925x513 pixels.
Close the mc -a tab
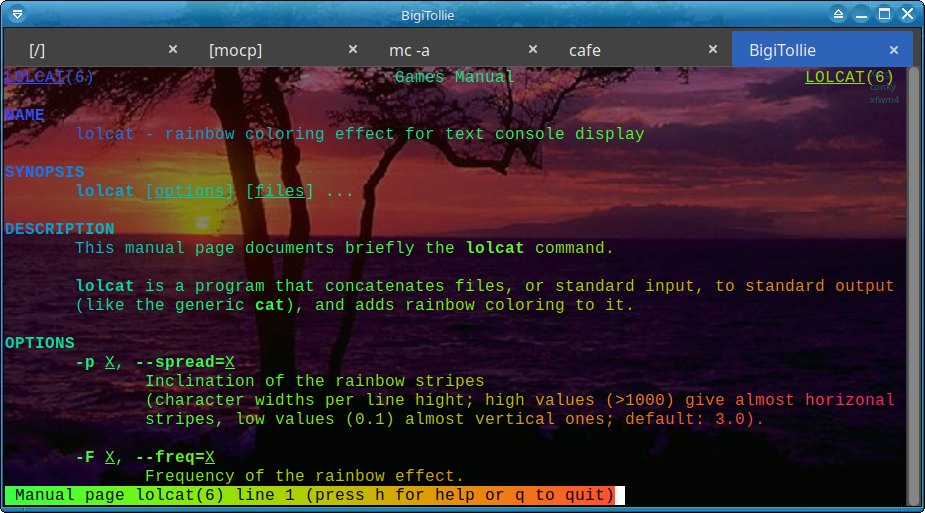coord(532,49)
